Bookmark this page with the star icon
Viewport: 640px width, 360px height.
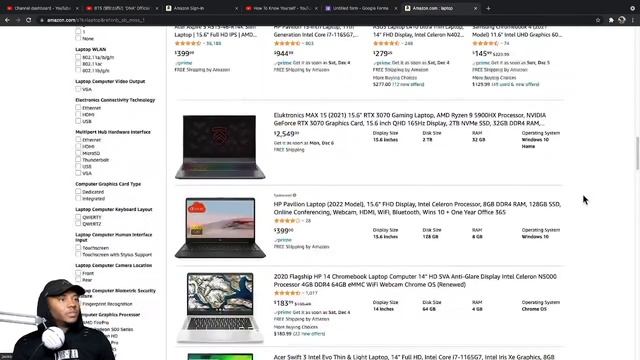click(x=598, y=20)
